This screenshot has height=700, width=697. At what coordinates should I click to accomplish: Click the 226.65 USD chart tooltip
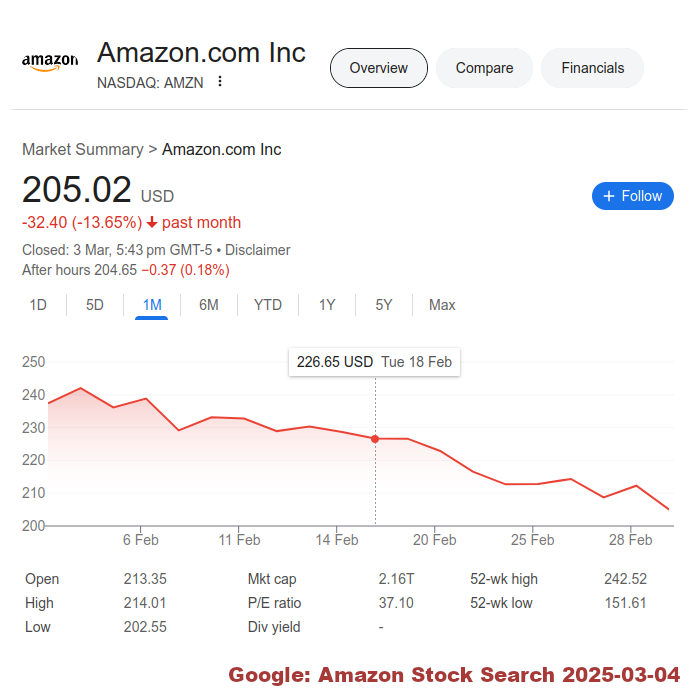pyautogui.click(x=374, y=362)
